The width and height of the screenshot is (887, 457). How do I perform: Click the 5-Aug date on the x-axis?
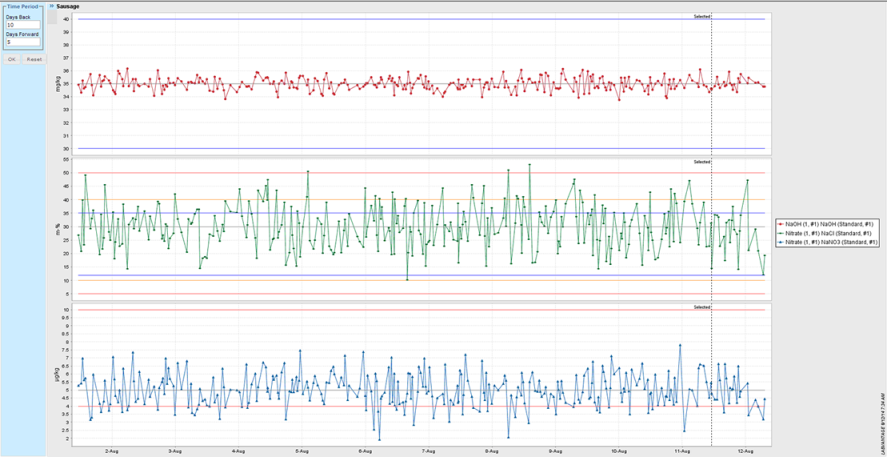302,451
